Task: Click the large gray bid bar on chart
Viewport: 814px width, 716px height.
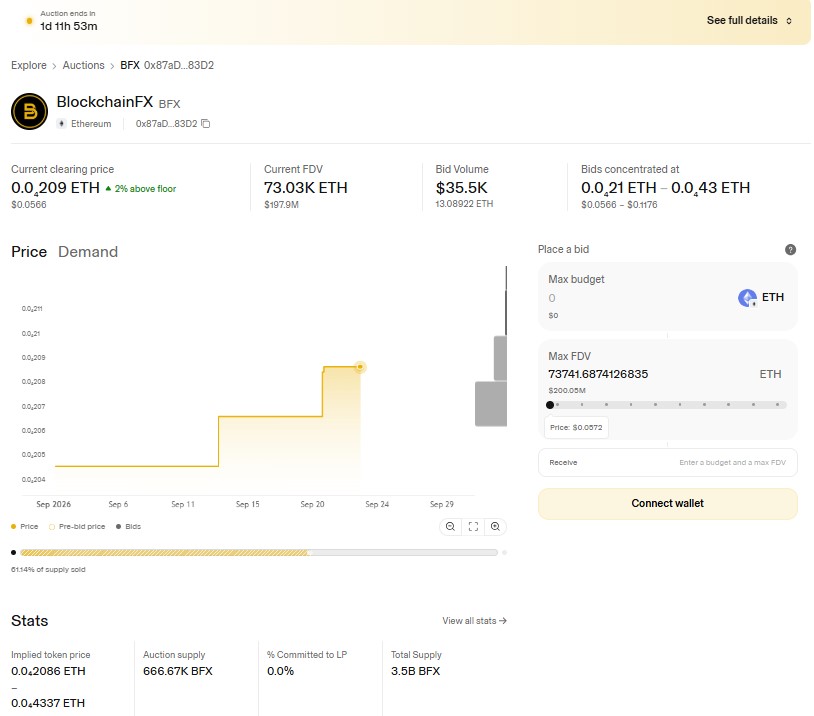Action: click(491, 404)
